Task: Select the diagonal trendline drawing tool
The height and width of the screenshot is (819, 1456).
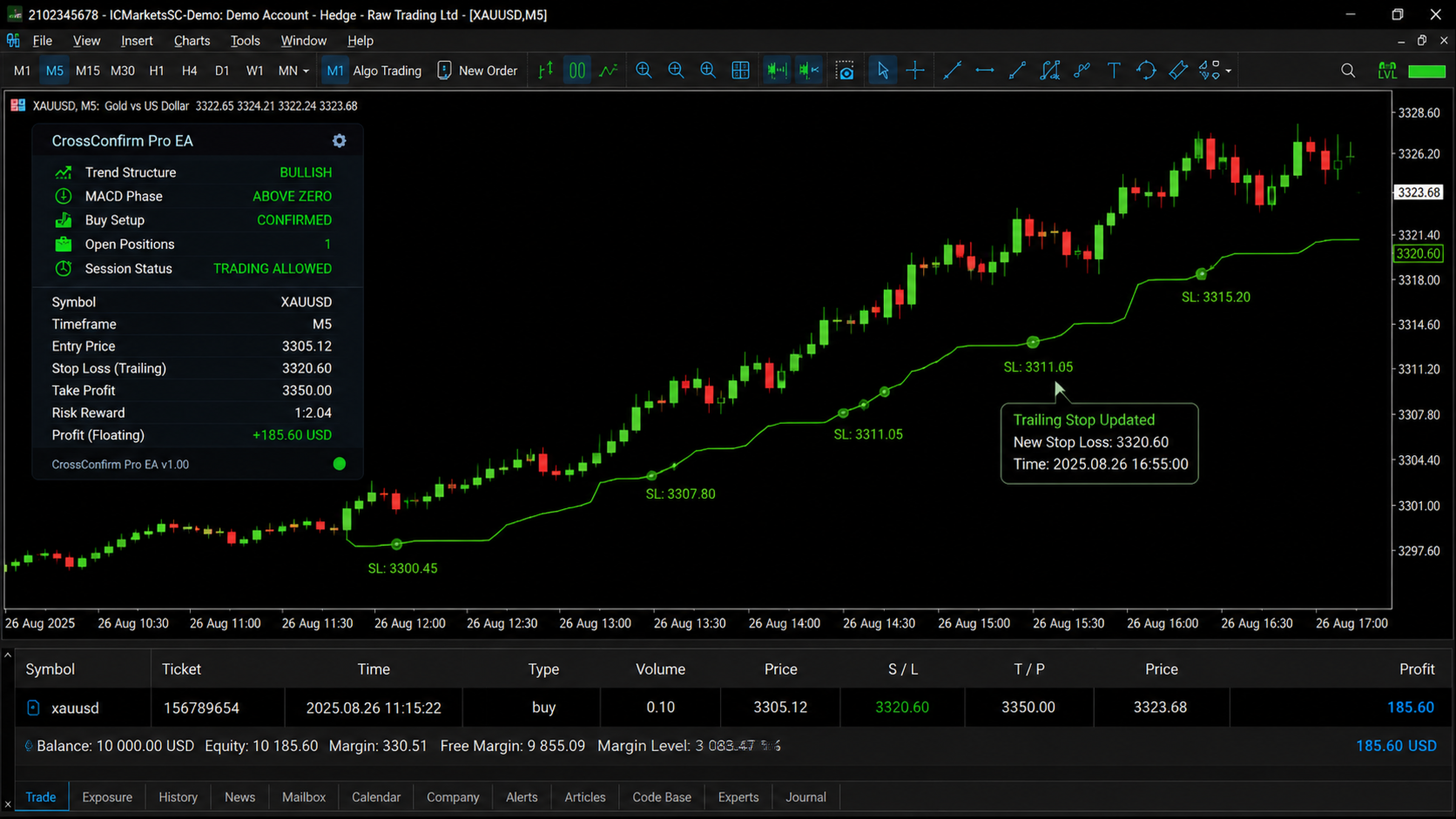Action: pyautogui.click(x=952, y=70)
